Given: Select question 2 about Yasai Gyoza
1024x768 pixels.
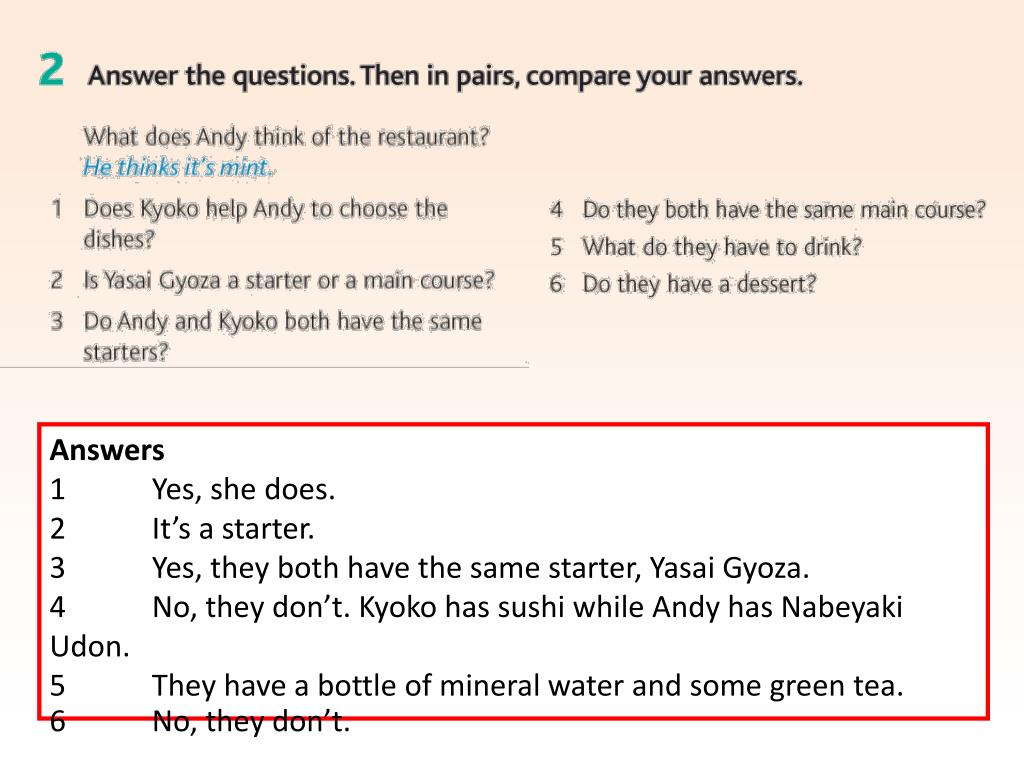Looking at the screenshot, I should (289, 281).
